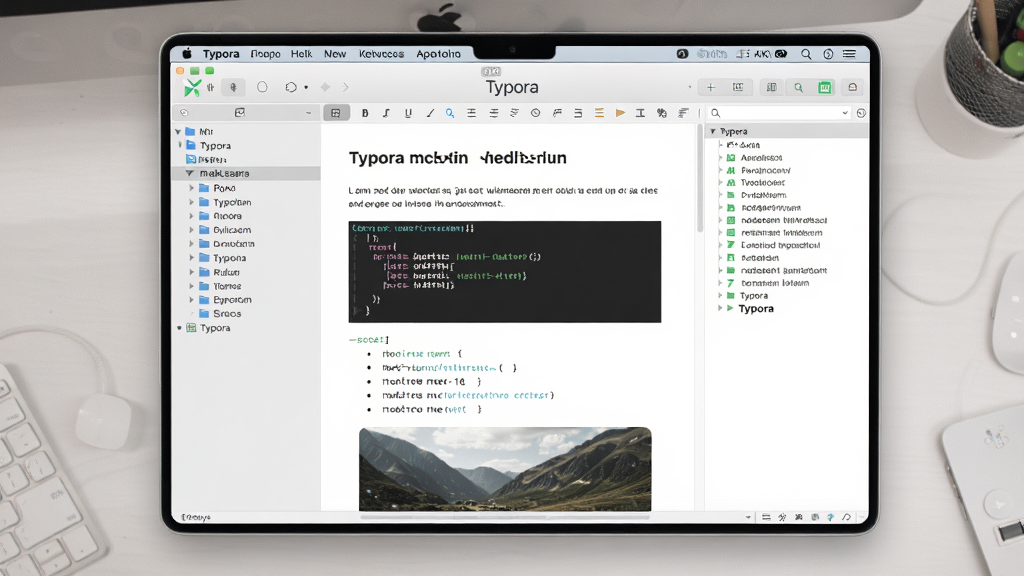Screen dimensions: 1024x576
Task: Click the history clock beside search field
Action: (x=861, y=113)
